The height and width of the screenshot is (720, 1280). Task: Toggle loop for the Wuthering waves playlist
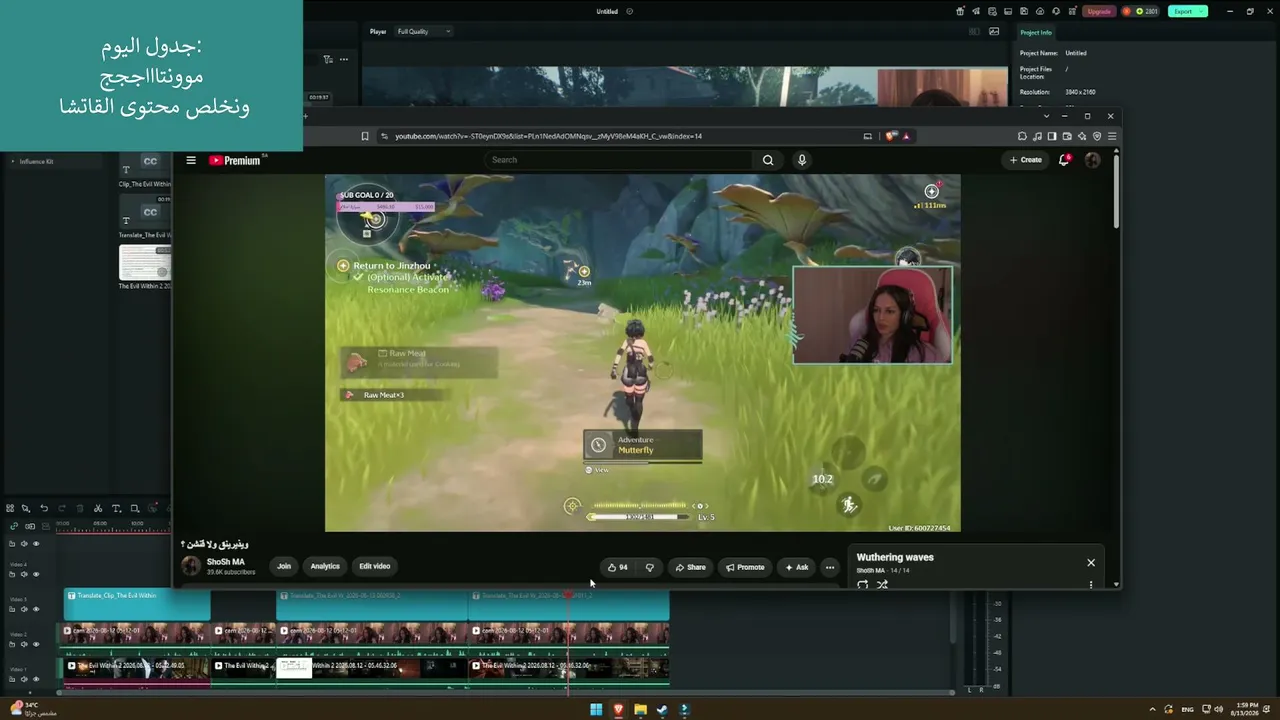pos(863,585)
